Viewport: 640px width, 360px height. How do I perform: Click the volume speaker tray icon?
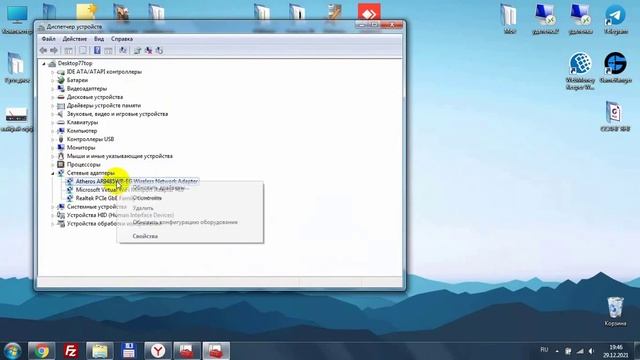[591, 351]
